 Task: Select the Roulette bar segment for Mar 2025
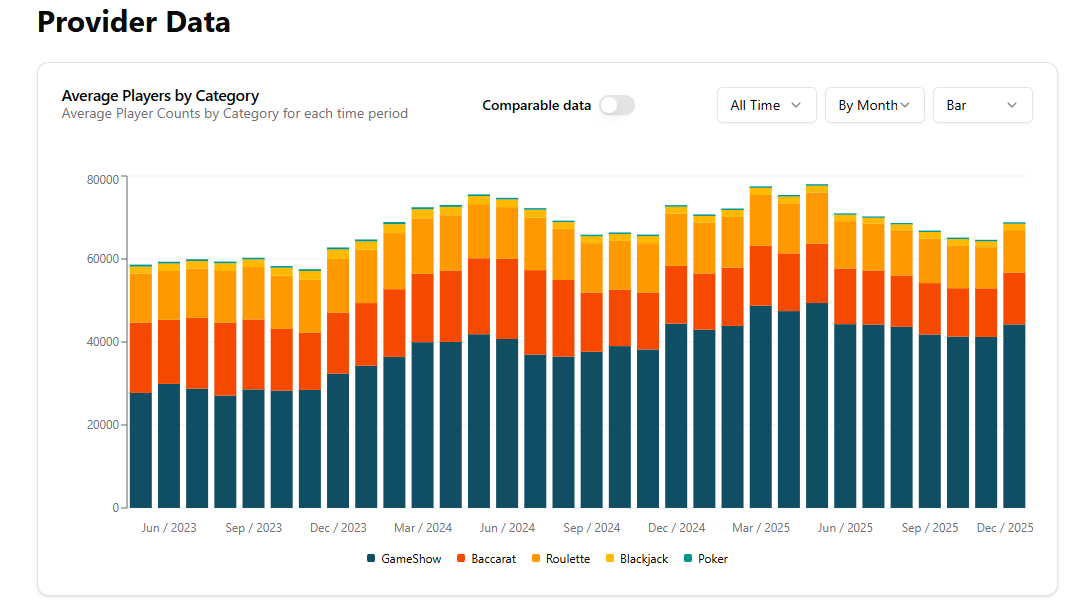tap(761, 220)
